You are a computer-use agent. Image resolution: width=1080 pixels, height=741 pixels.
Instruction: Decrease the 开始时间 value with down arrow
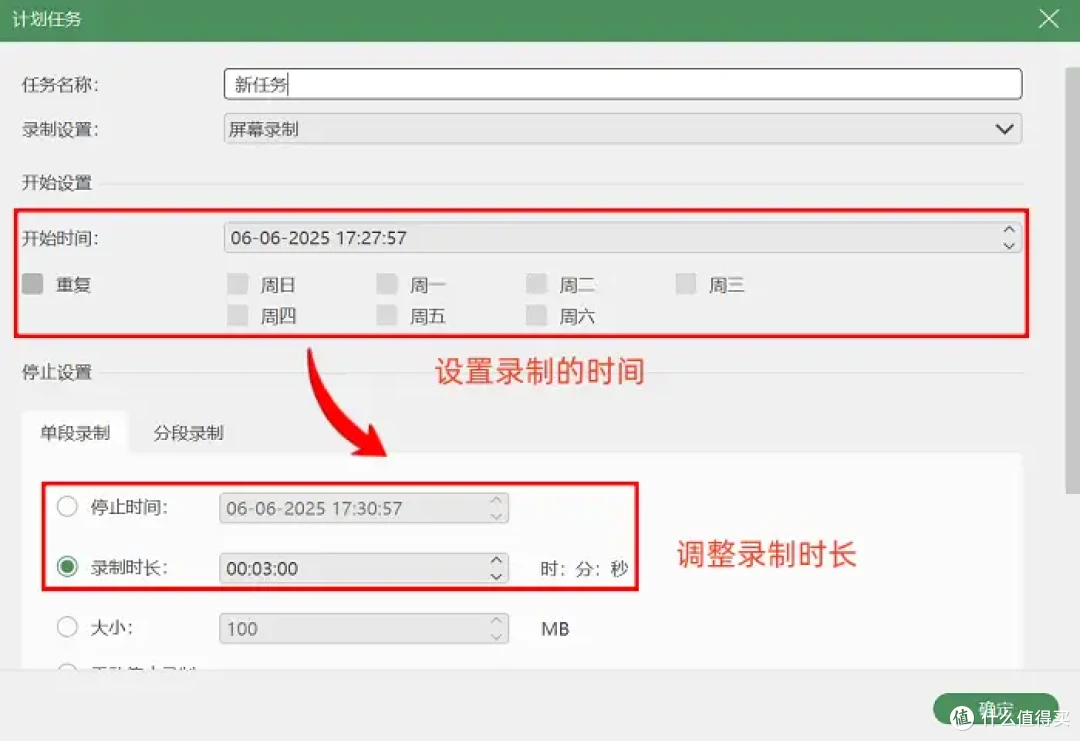[x=1009, y=245]
